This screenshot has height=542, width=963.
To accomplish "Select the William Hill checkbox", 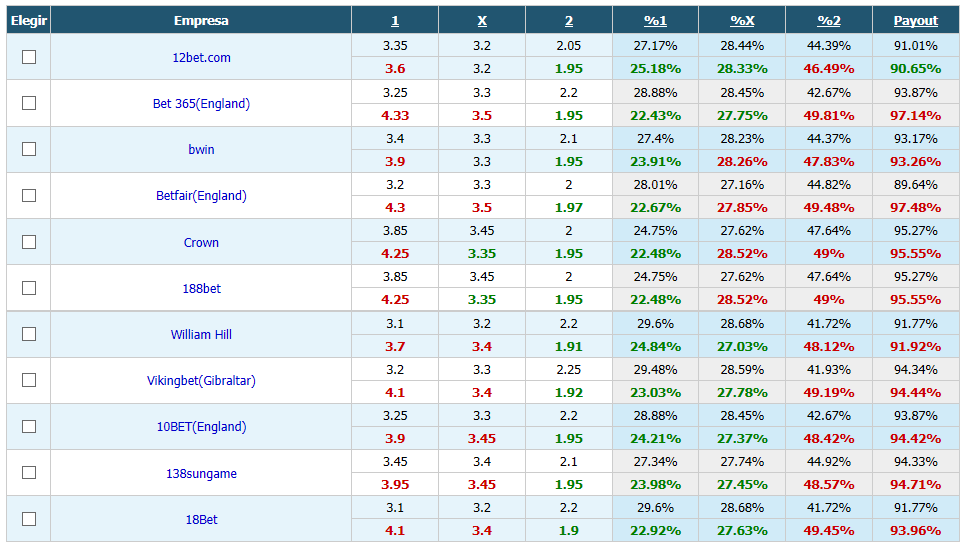I will point(29,334).
